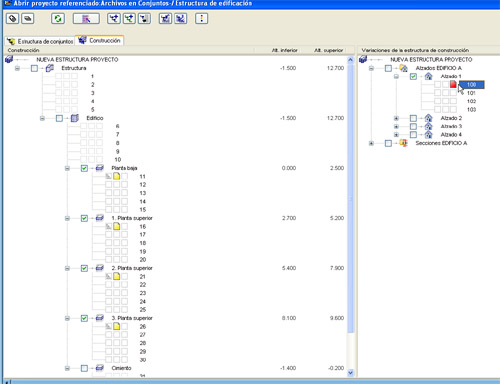Viewport: 500px width, 384px height.
Task: Collapse the Estructura tree node
Action: click(17, 68)
